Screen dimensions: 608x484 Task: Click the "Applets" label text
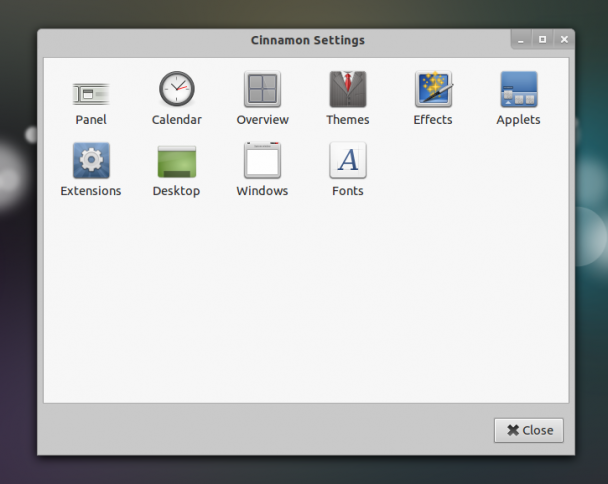click(518, 120)
